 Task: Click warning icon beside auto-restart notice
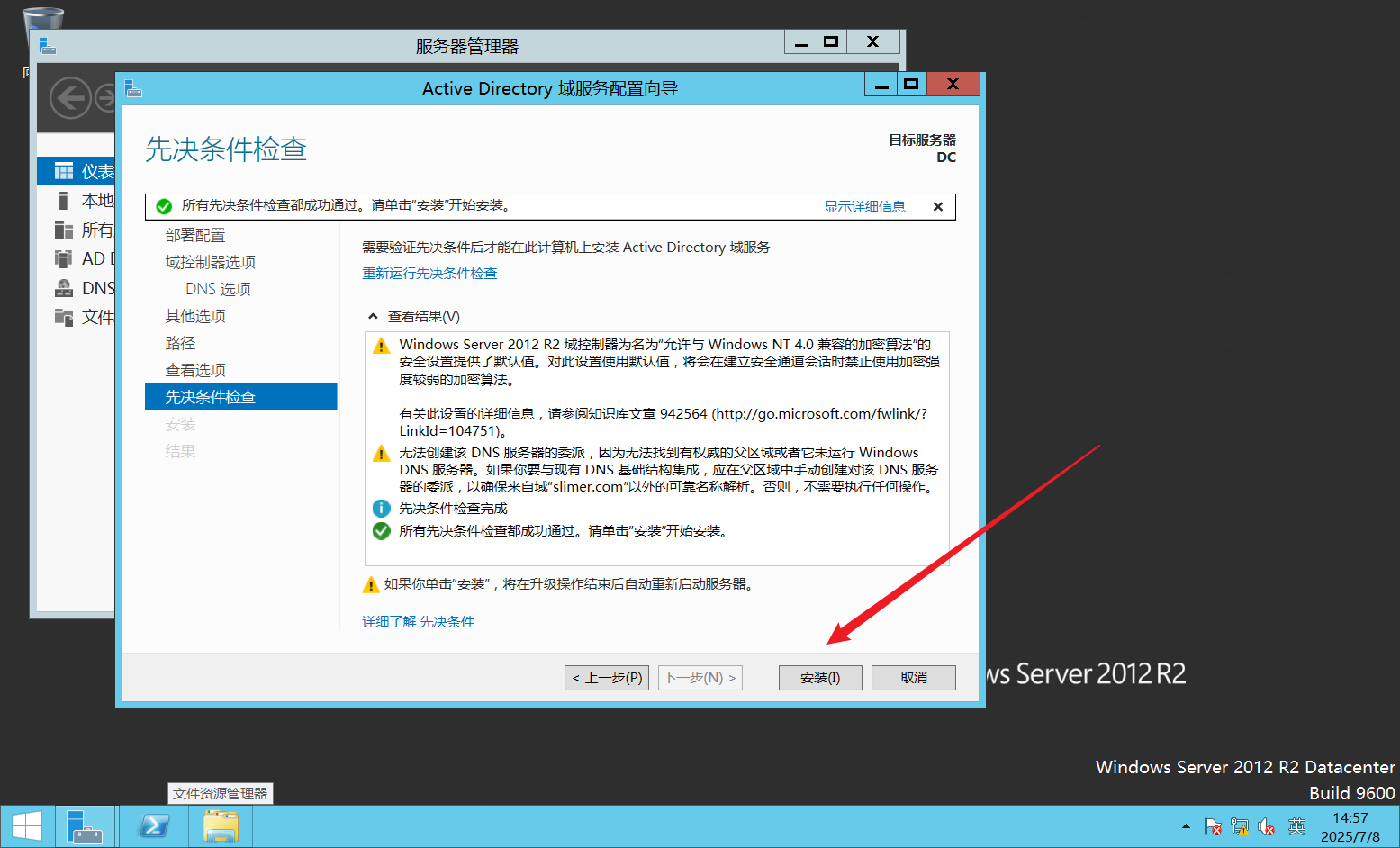click(370, 585)
